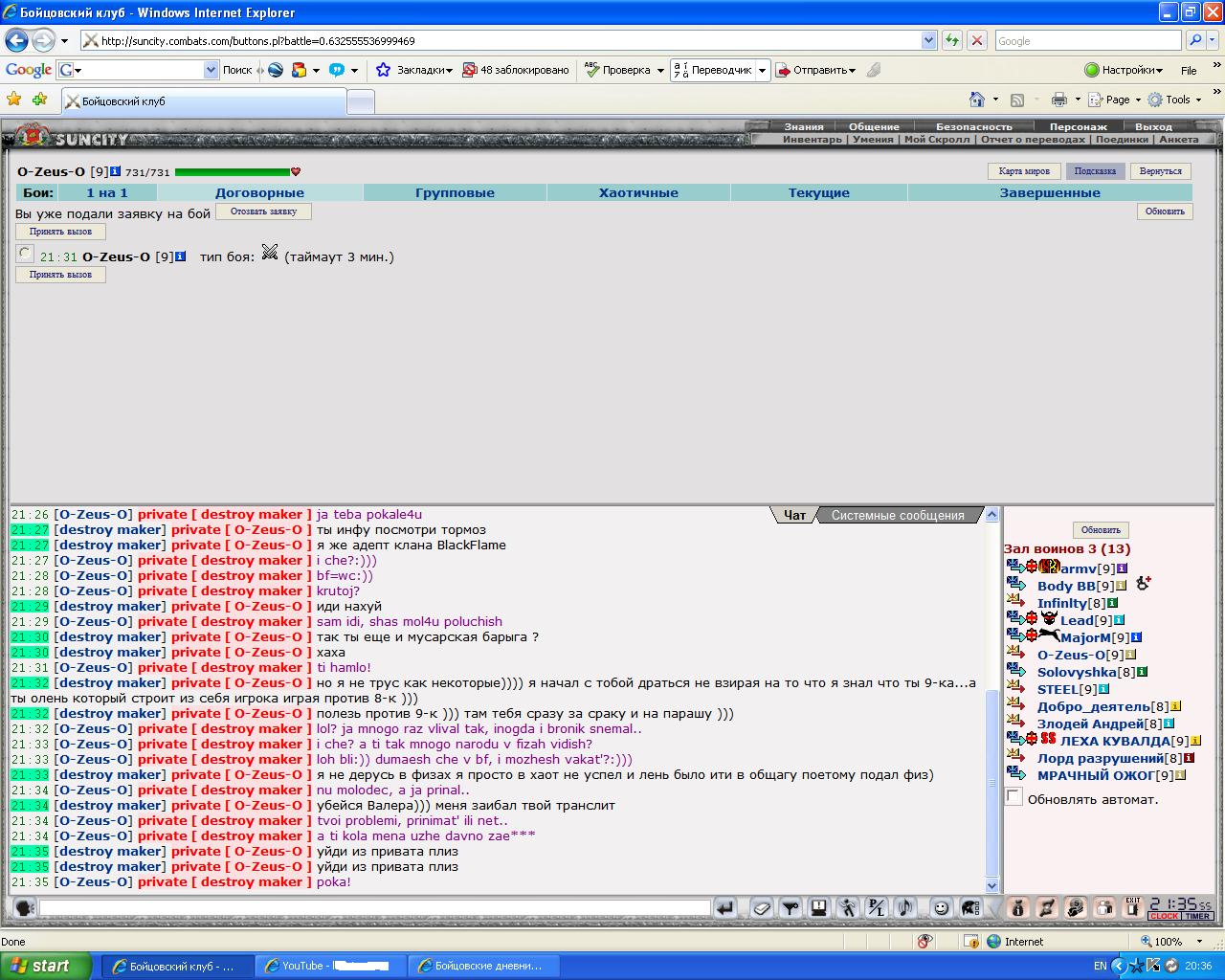
Task: Select the 1 на 1 fight tab
Action: [107, 192]
